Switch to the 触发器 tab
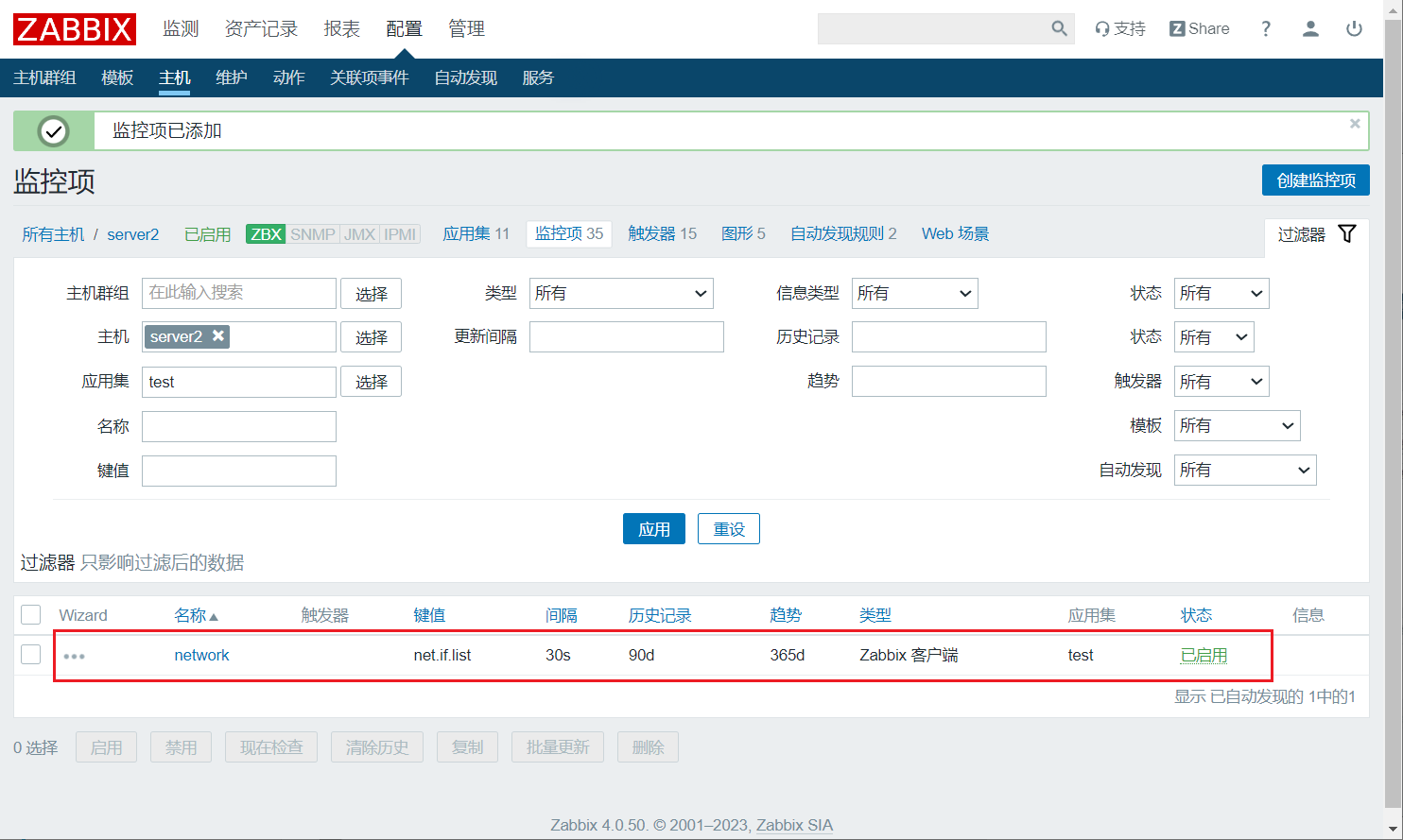The width and height of the screenshot is (1403, 840). pos(662,233)
